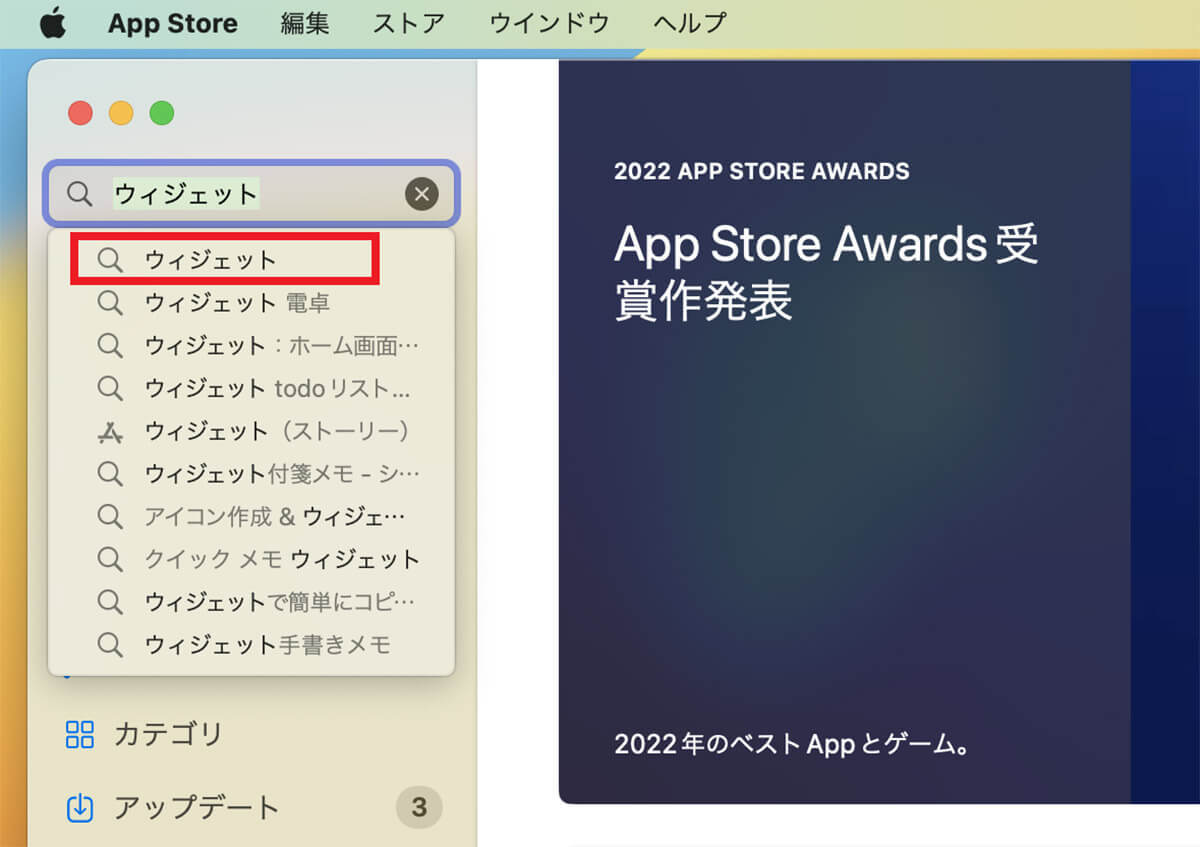Image resolution: width=1200 pixels, height=847 pixels.
Task: Open the カテゴリ sidebar section
Action: 251,735
